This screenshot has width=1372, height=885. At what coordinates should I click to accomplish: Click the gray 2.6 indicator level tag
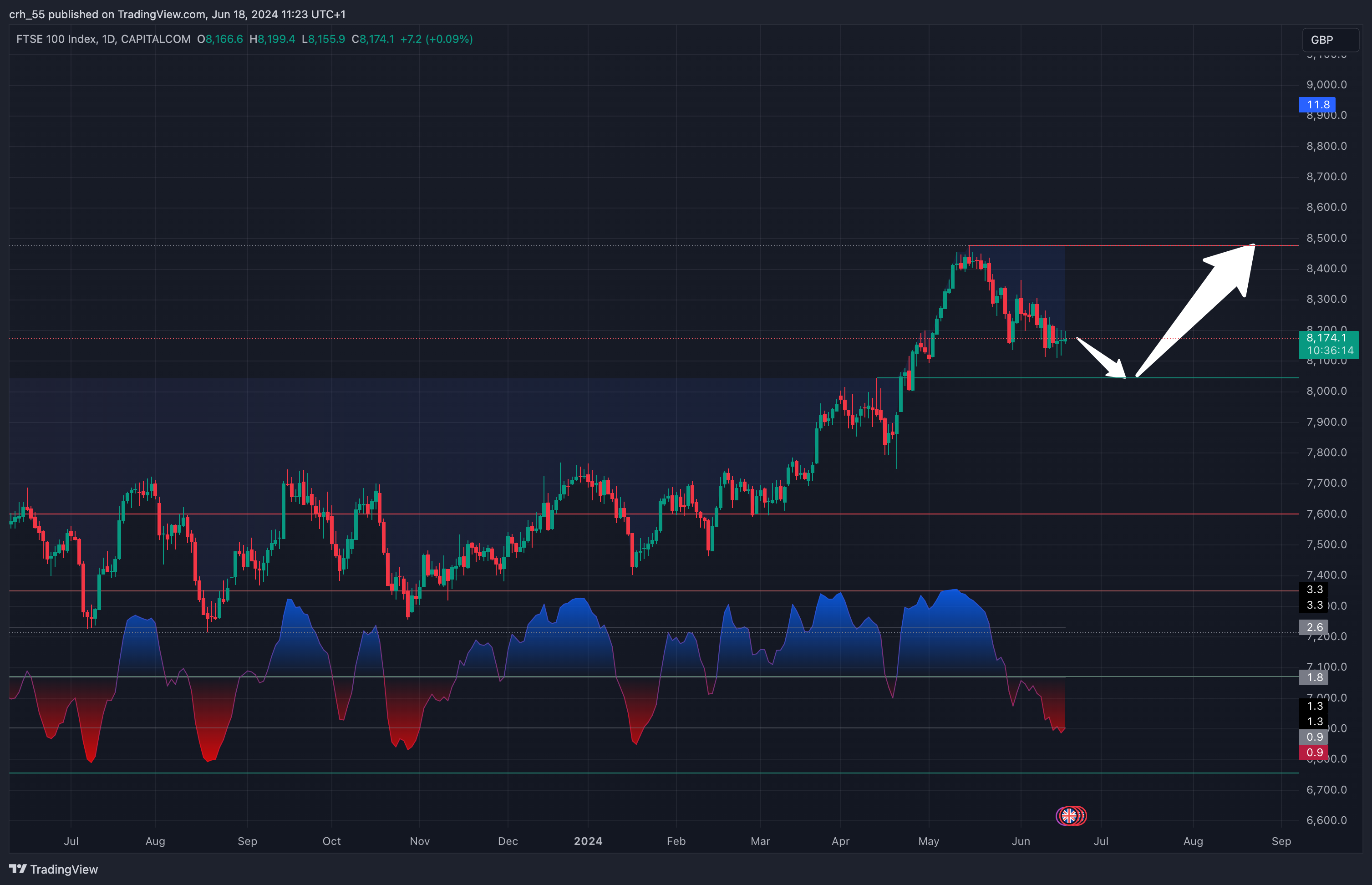[x=1314, y=627]
